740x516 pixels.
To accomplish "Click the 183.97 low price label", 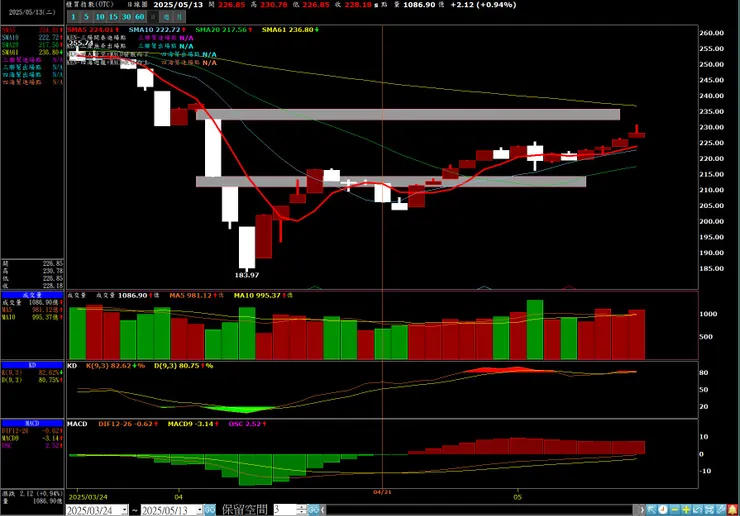I will [247, 275].
